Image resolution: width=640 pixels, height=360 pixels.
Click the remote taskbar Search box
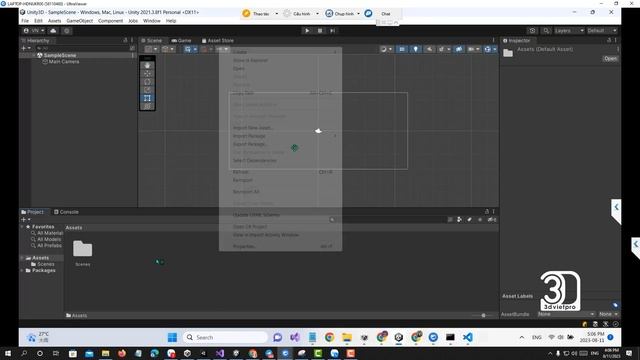[225, 338]
